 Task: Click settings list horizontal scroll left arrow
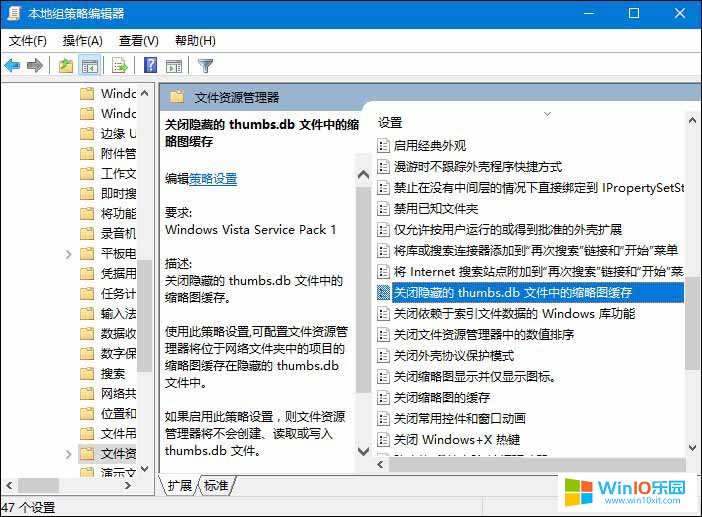(381, 465)
